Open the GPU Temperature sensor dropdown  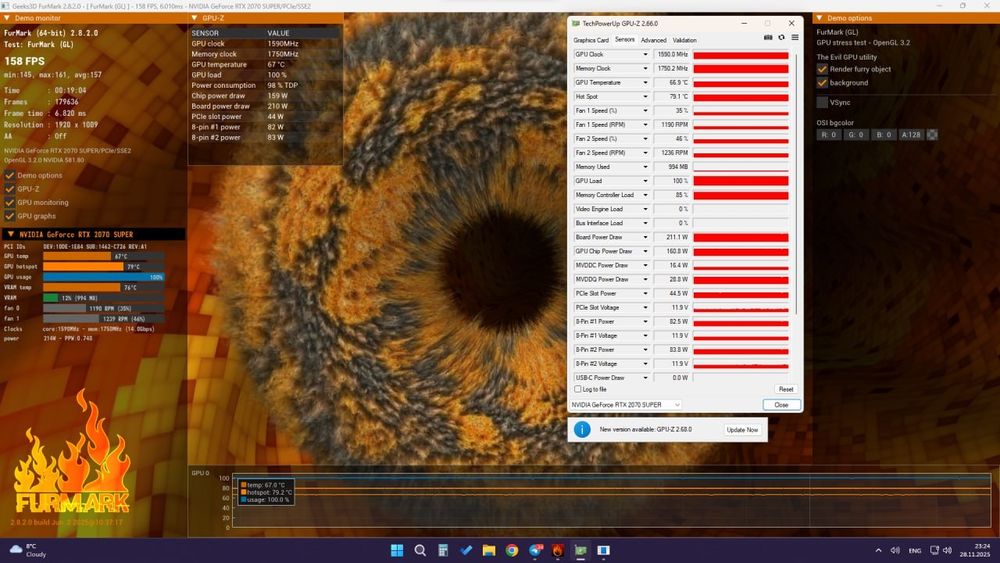(645, 83)
